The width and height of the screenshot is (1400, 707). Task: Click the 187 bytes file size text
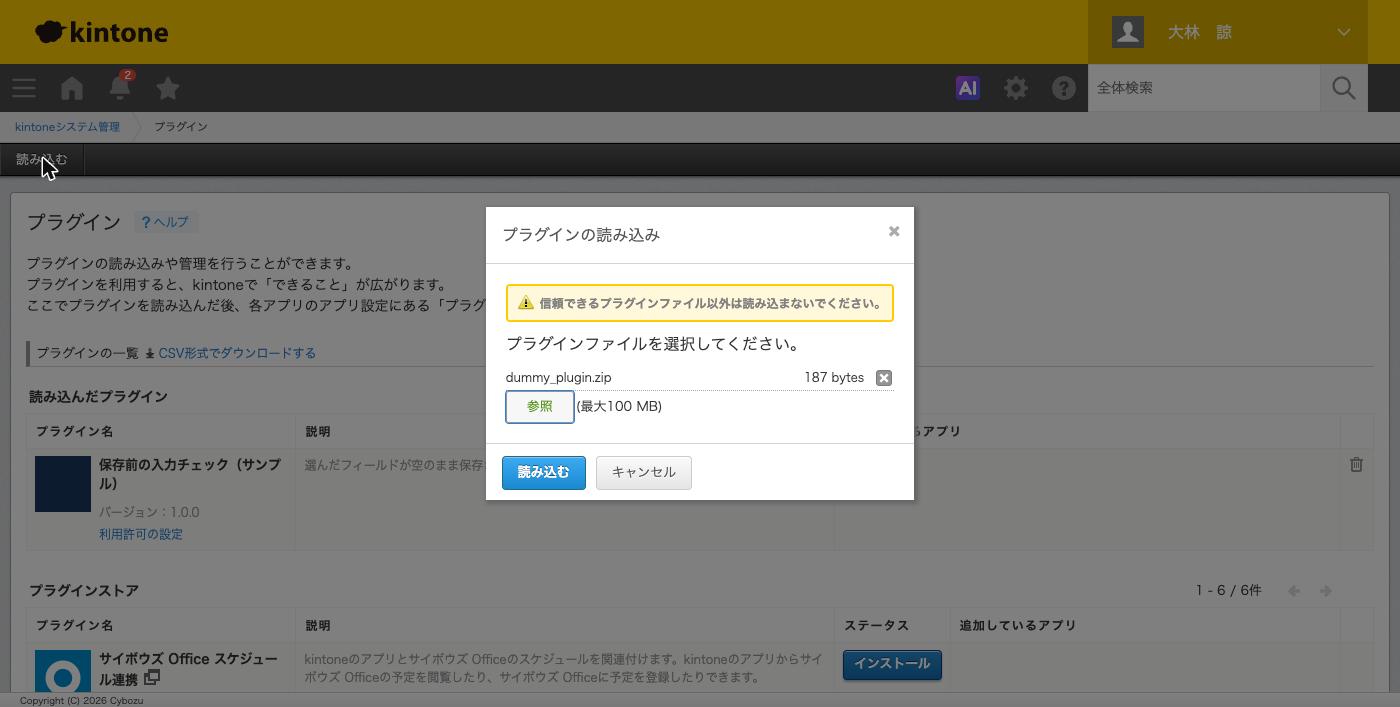[834, 378]
